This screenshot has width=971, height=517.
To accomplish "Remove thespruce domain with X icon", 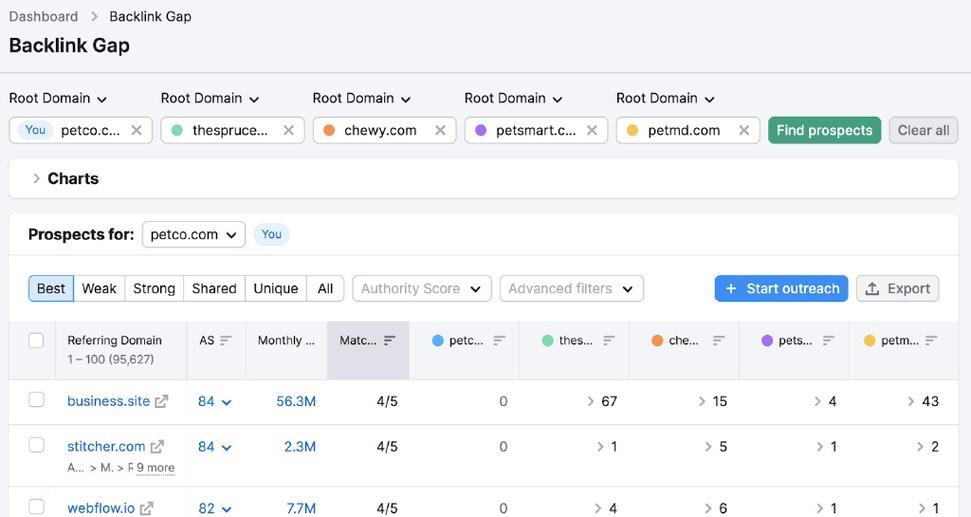I will pos(289,131).
